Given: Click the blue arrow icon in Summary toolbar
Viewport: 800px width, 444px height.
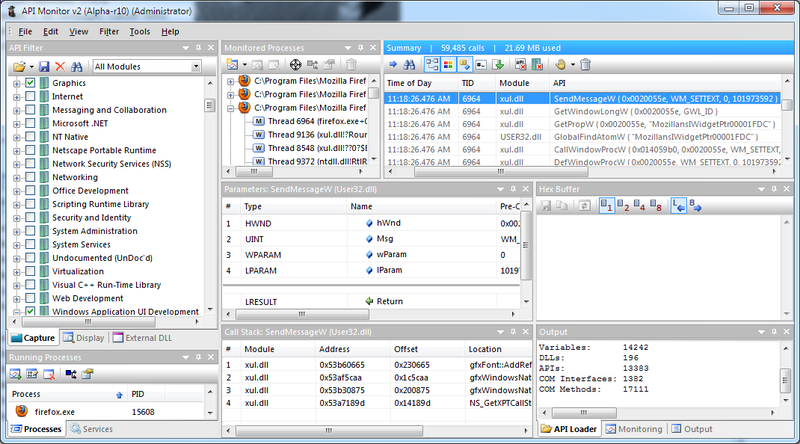Looking at the screenshot, I should tap(393, 64).
